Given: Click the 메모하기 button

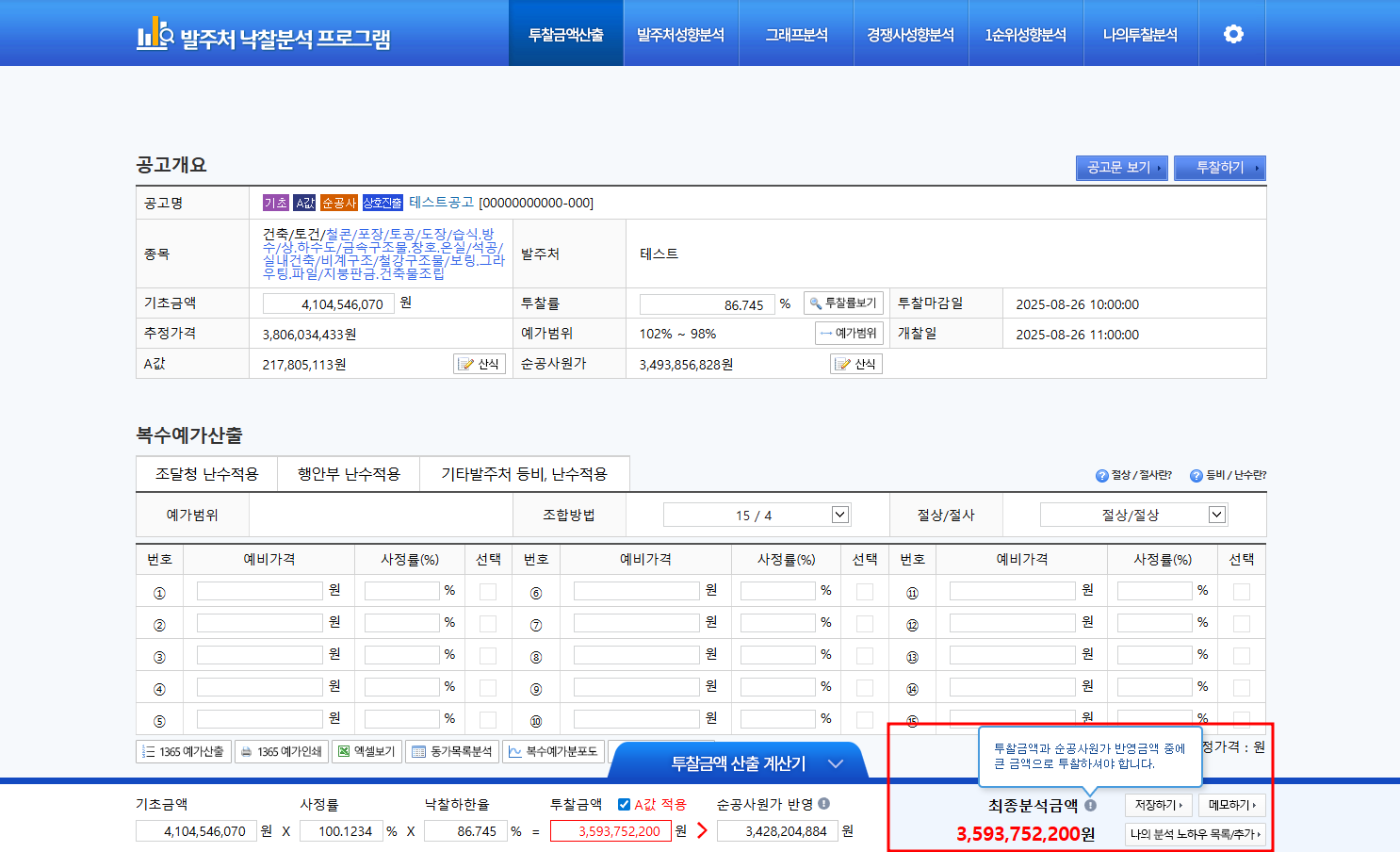Looking at the screenshot, I should (x=1232, y=805).
